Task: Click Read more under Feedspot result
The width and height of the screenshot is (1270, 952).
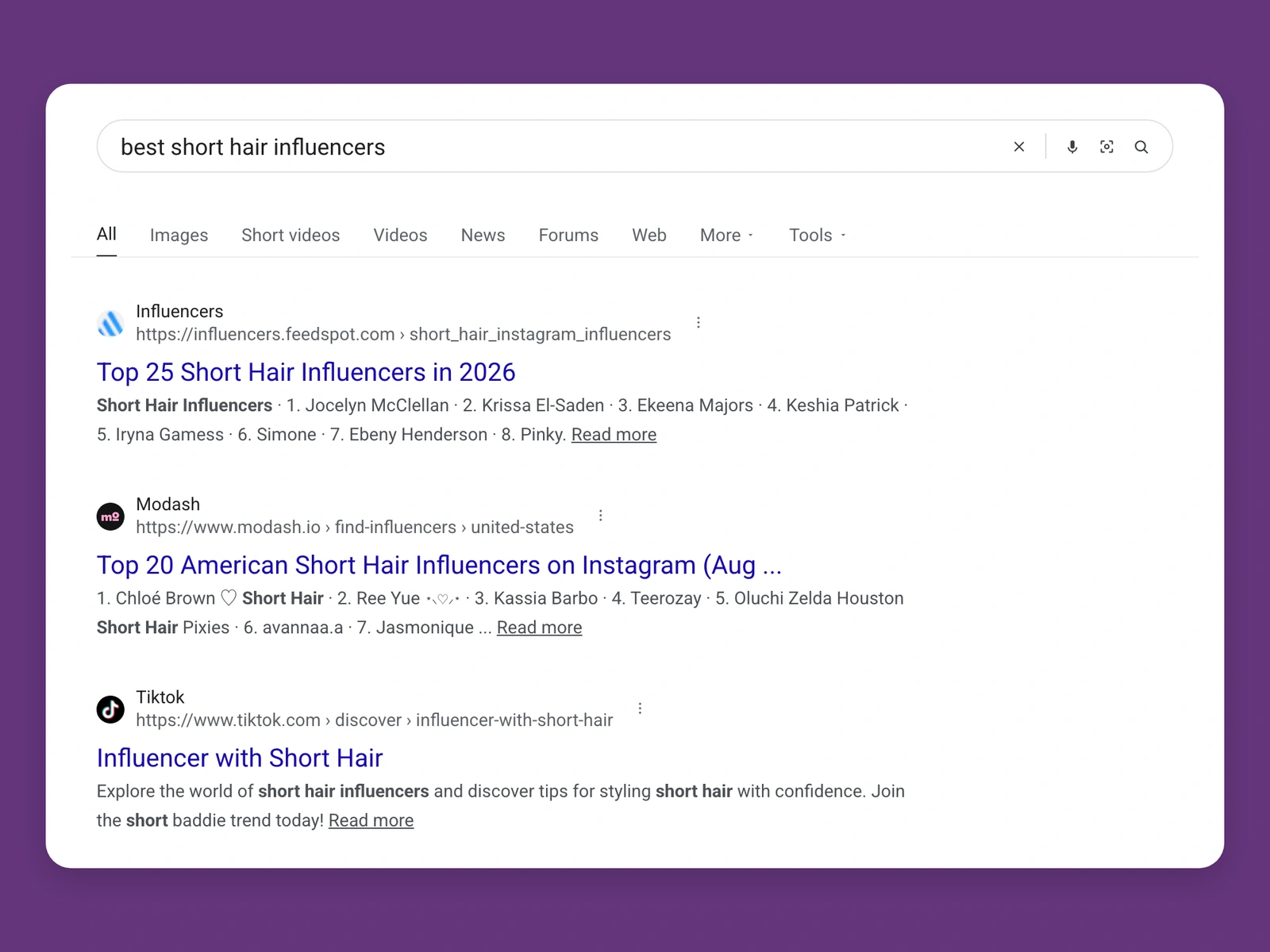Action: [x=614, y=435]
